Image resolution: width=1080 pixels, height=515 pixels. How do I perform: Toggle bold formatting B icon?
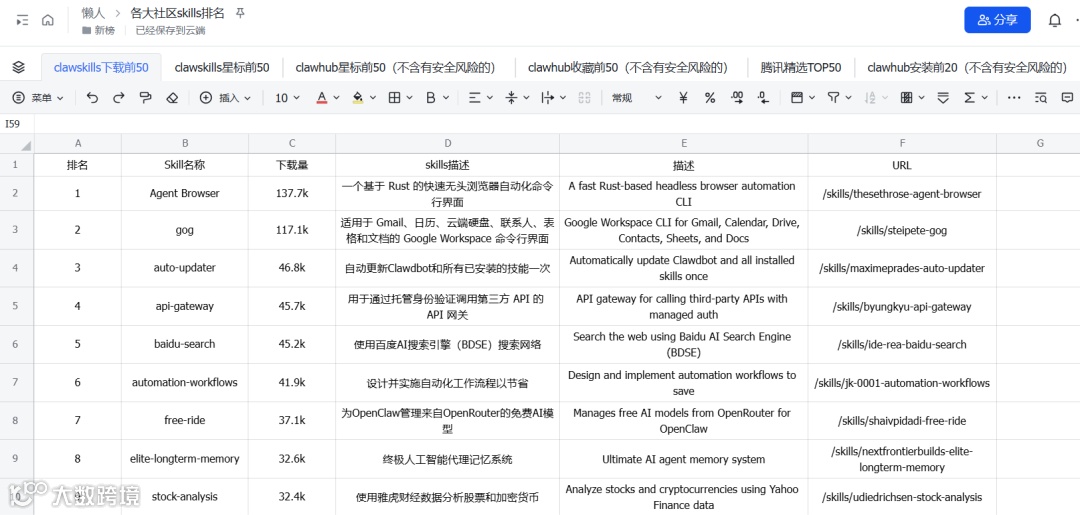pyautogui.click(x=430, y=98)
